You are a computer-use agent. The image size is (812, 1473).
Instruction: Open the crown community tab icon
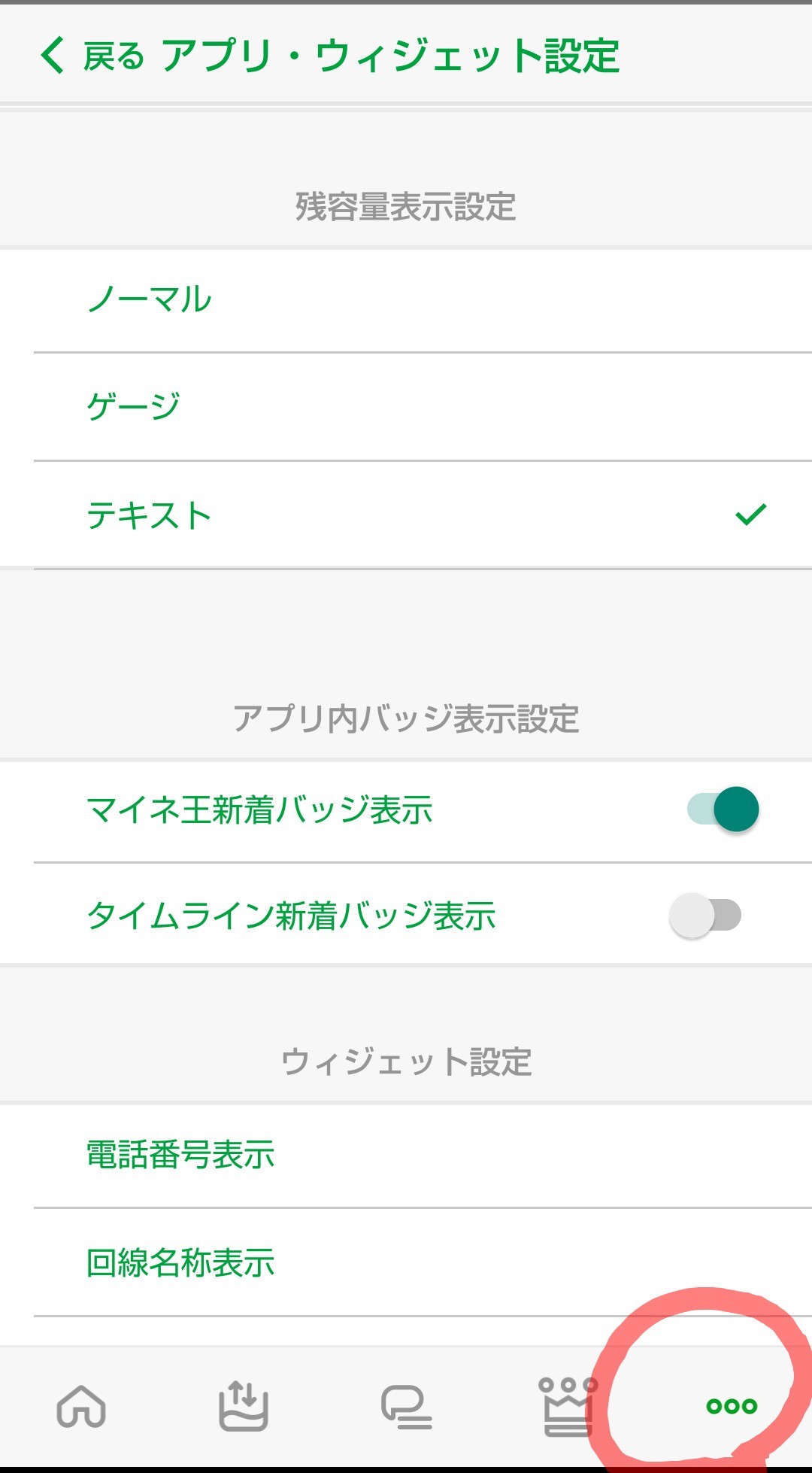(568, 1405)
